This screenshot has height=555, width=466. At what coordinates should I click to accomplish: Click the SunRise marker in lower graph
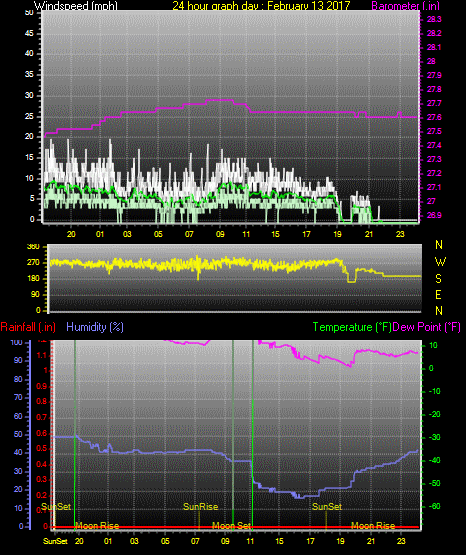(200, 507)
